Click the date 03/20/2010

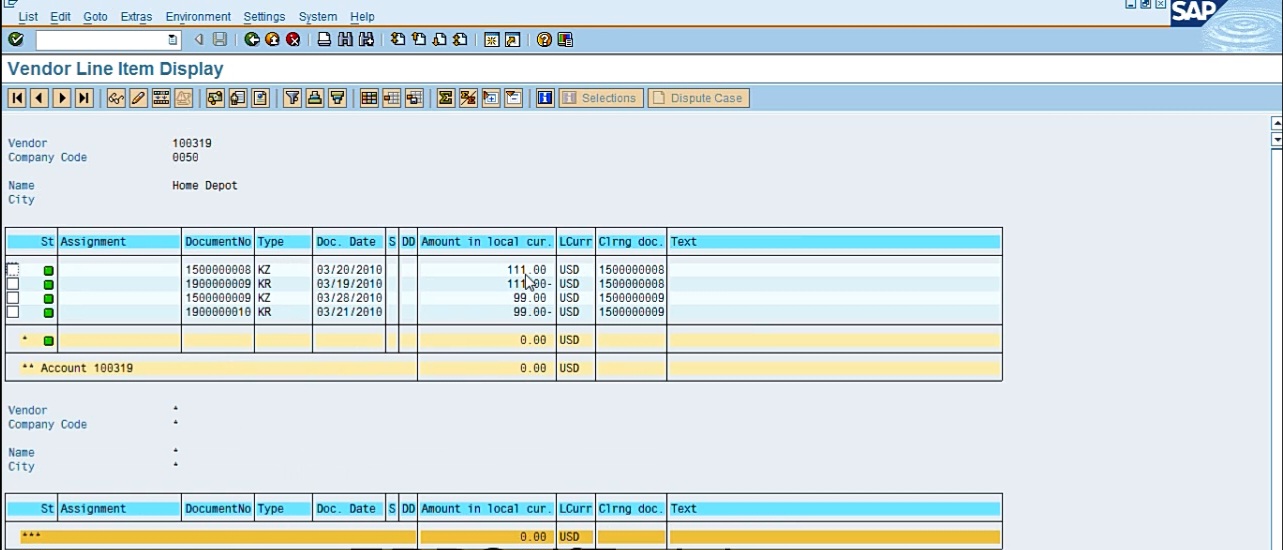[349, 270]
